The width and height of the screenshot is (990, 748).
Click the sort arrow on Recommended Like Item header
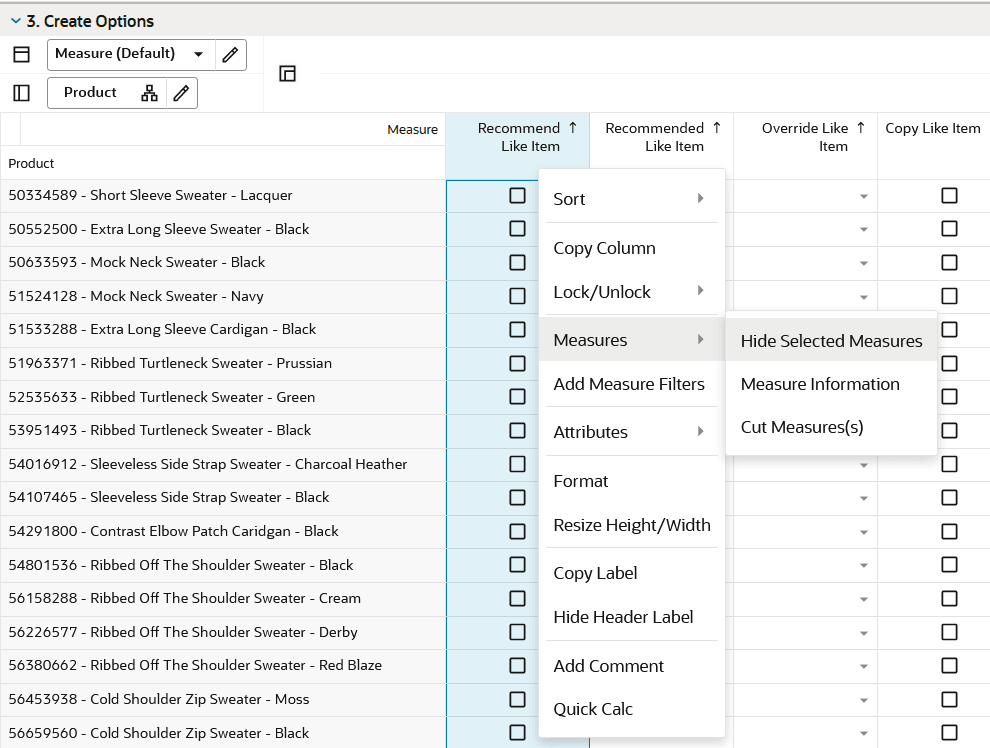717,127
